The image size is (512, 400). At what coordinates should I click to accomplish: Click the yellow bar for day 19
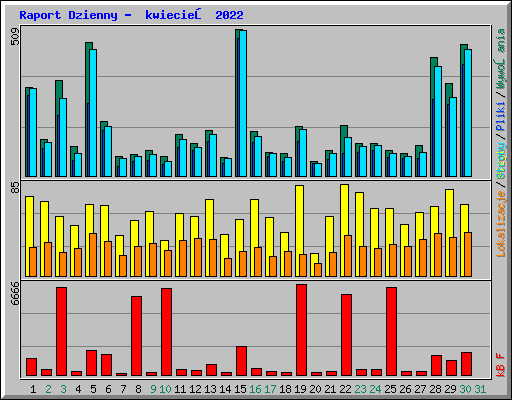point(299,231)
